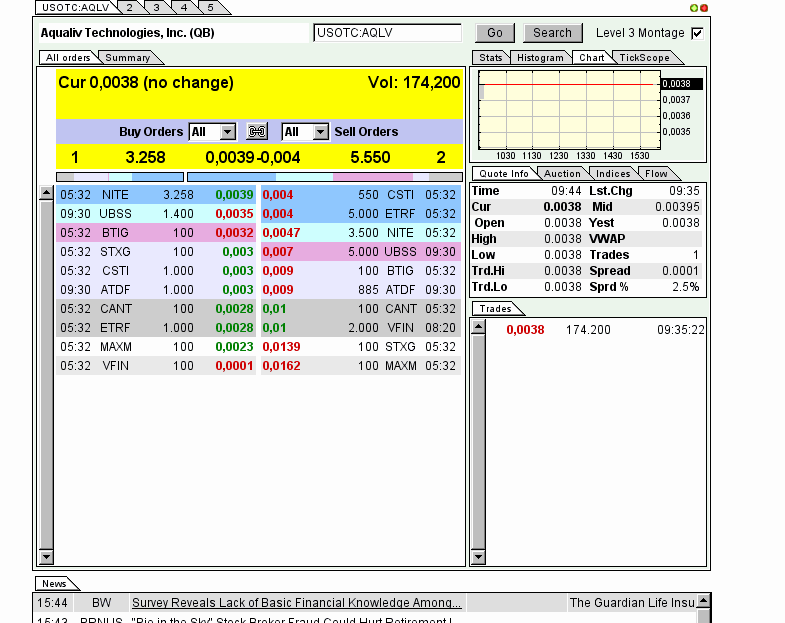Open the All orders tab
This screenshot has width=785, height=623.
[68, 58]
